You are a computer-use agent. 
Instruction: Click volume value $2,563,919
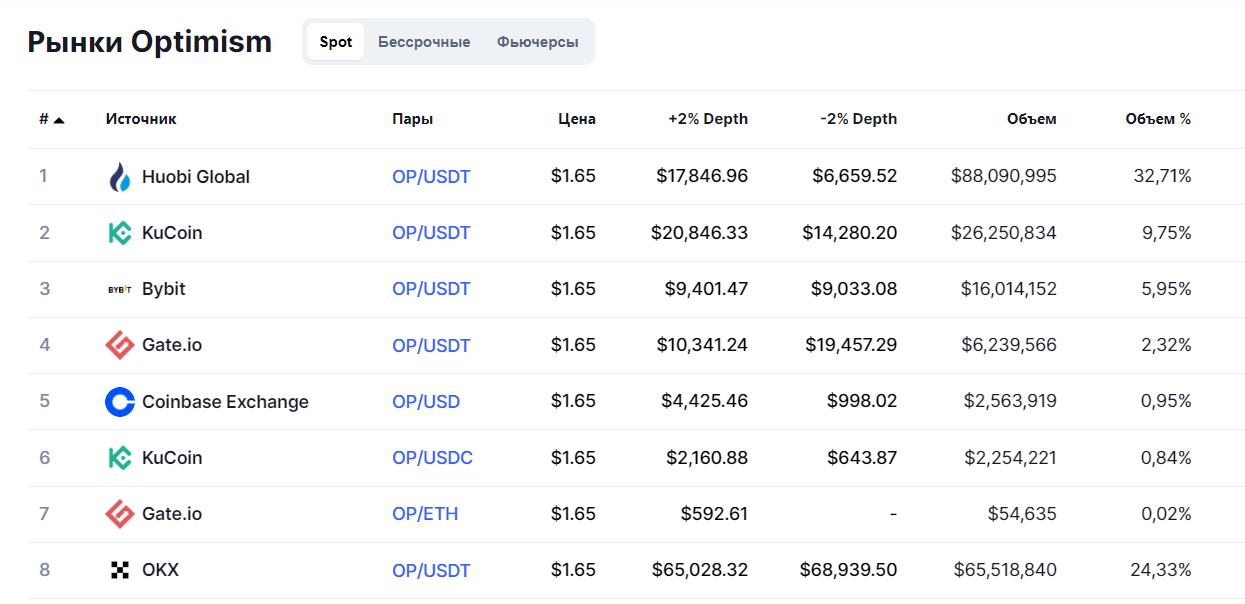[x=1010, y=401]
